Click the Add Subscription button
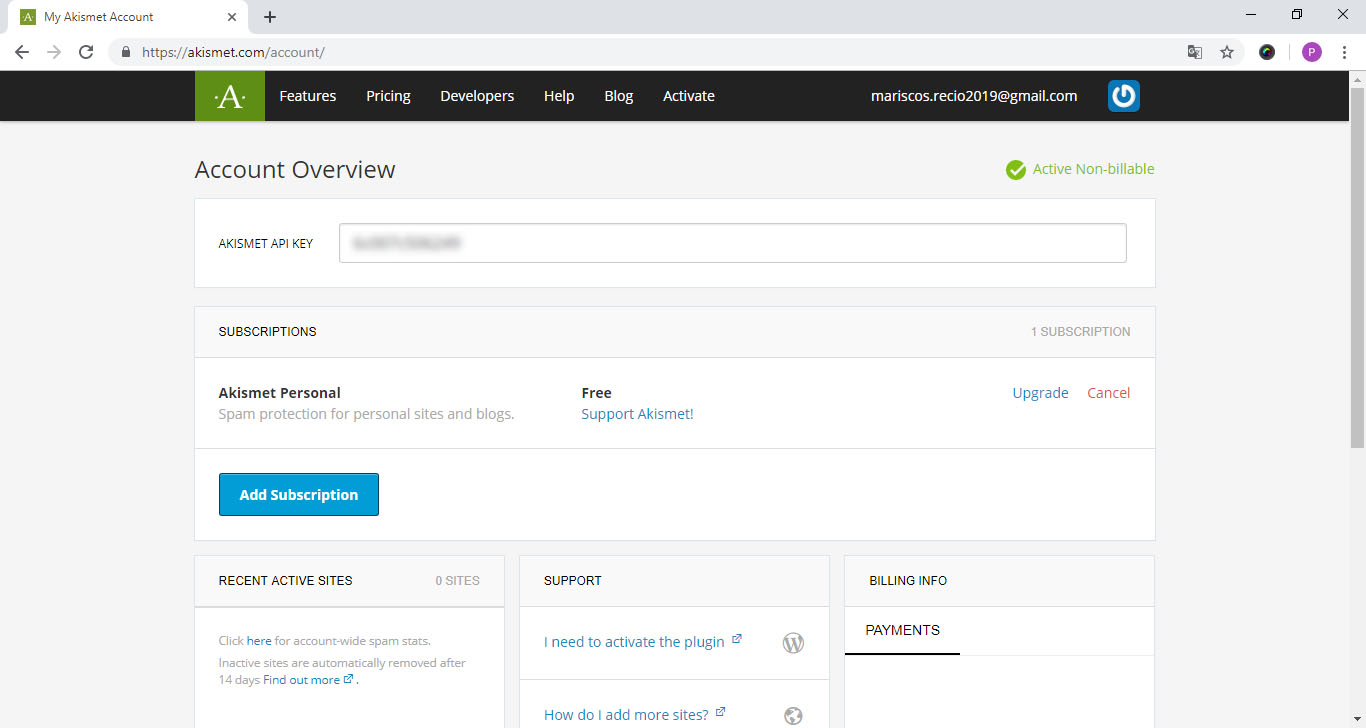 (299, 495)
